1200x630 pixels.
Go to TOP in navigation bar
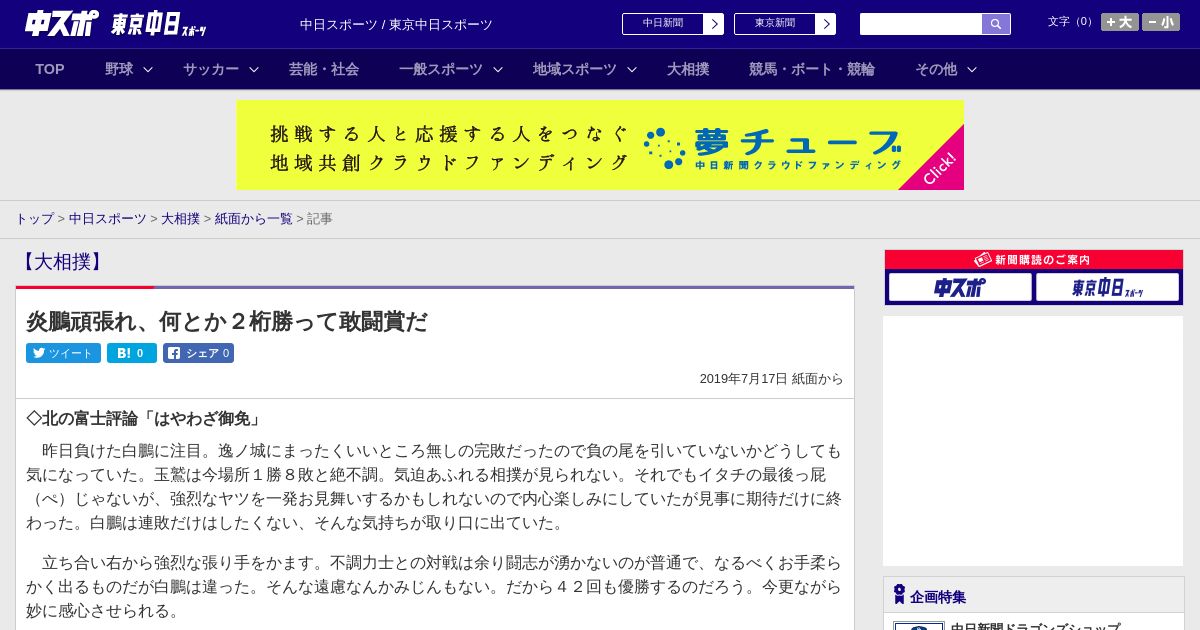pos(50,69)
